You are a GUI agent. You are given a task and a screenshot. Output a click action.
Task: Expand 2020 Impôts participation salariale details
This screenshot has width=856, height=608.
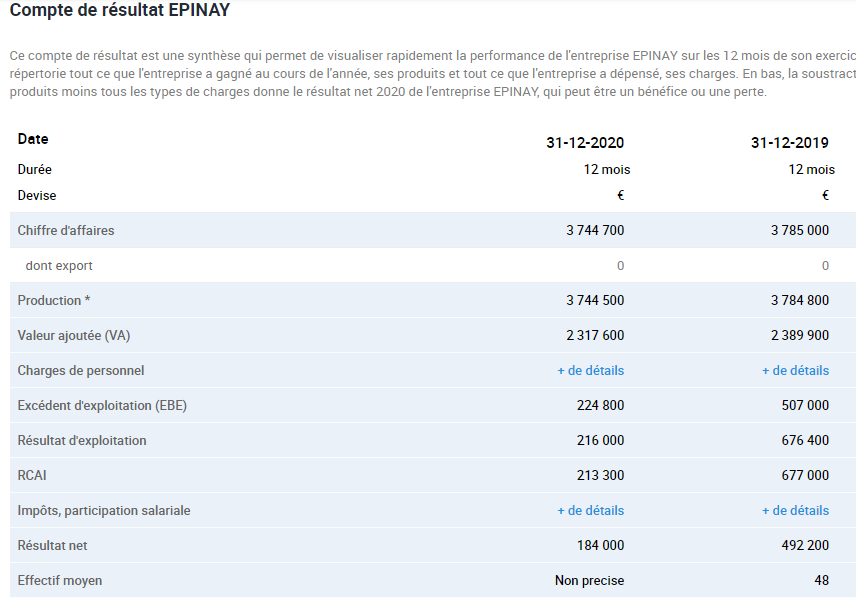pyautogui.click(x=590, y=510)
